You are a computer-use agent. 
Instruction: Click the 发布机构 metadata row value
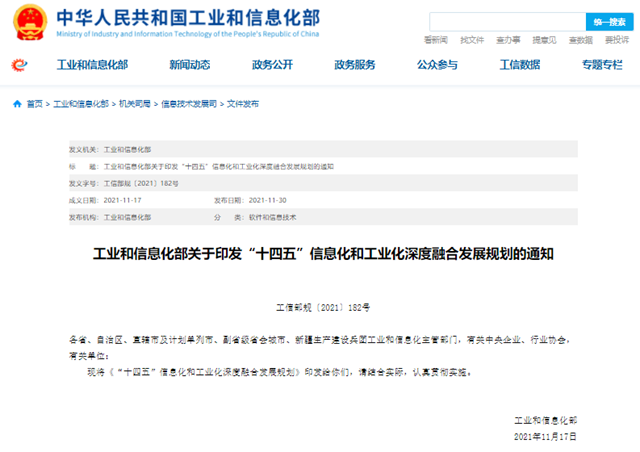pyautogui.click(x=127, y=217)
